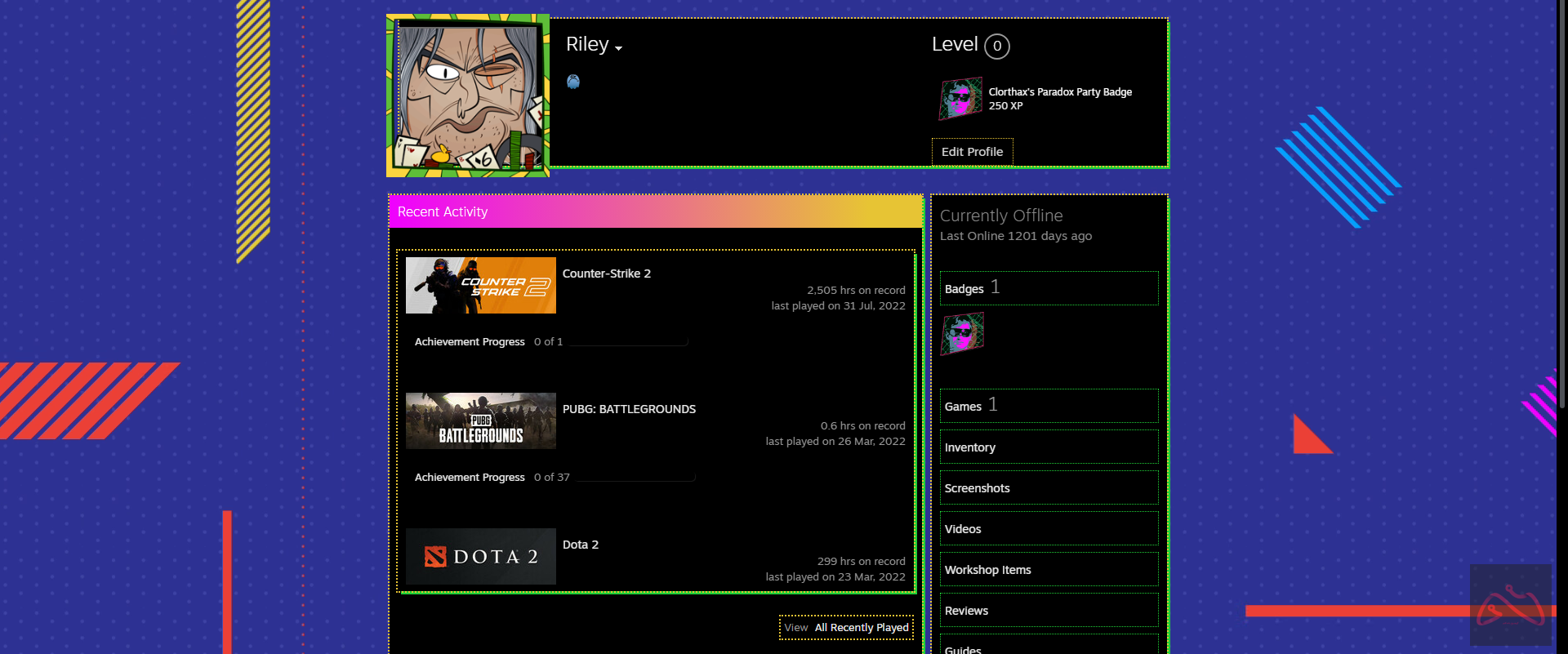
Task: Open the Screenshots section
Action: coord(978,488)
